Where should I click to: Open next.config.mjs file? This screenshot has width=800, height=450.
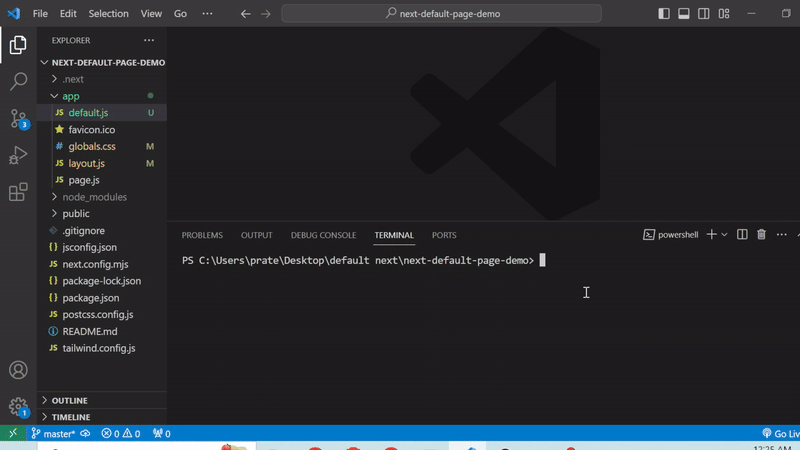tap(102, 264)
